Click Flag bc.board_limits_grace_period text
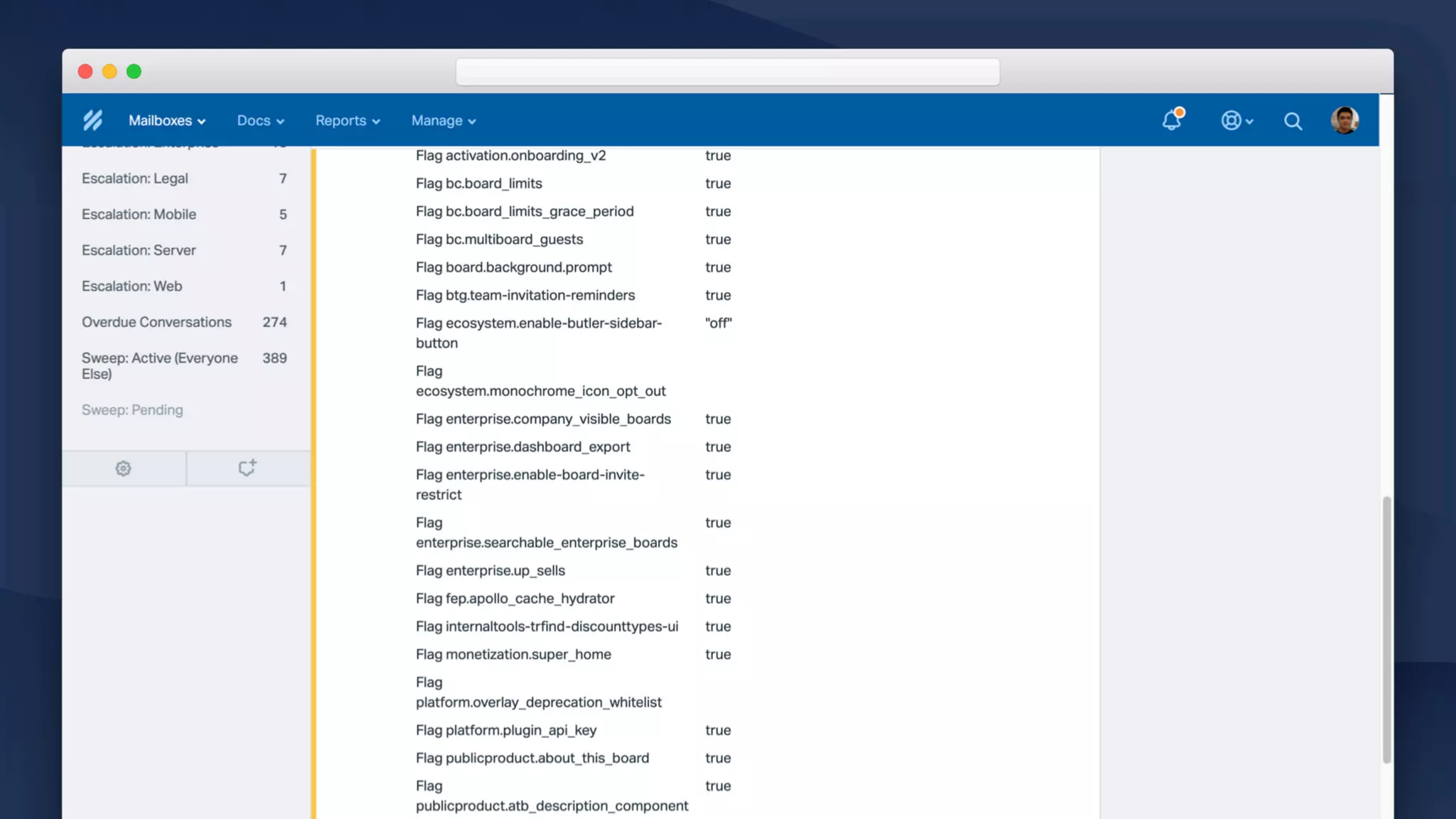This screenshot has width=1456, height=819. (525, 211)
